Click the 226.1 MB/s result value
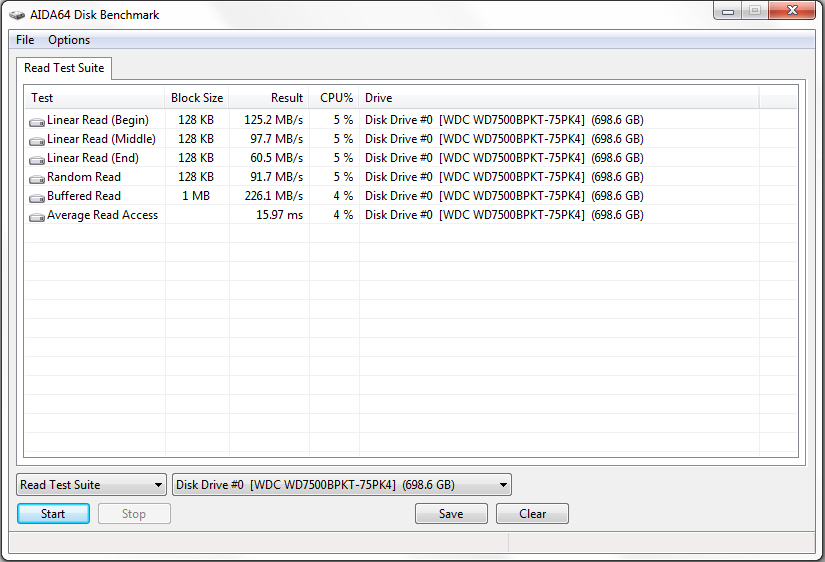The image size is (825, 562). pos(274,196)
